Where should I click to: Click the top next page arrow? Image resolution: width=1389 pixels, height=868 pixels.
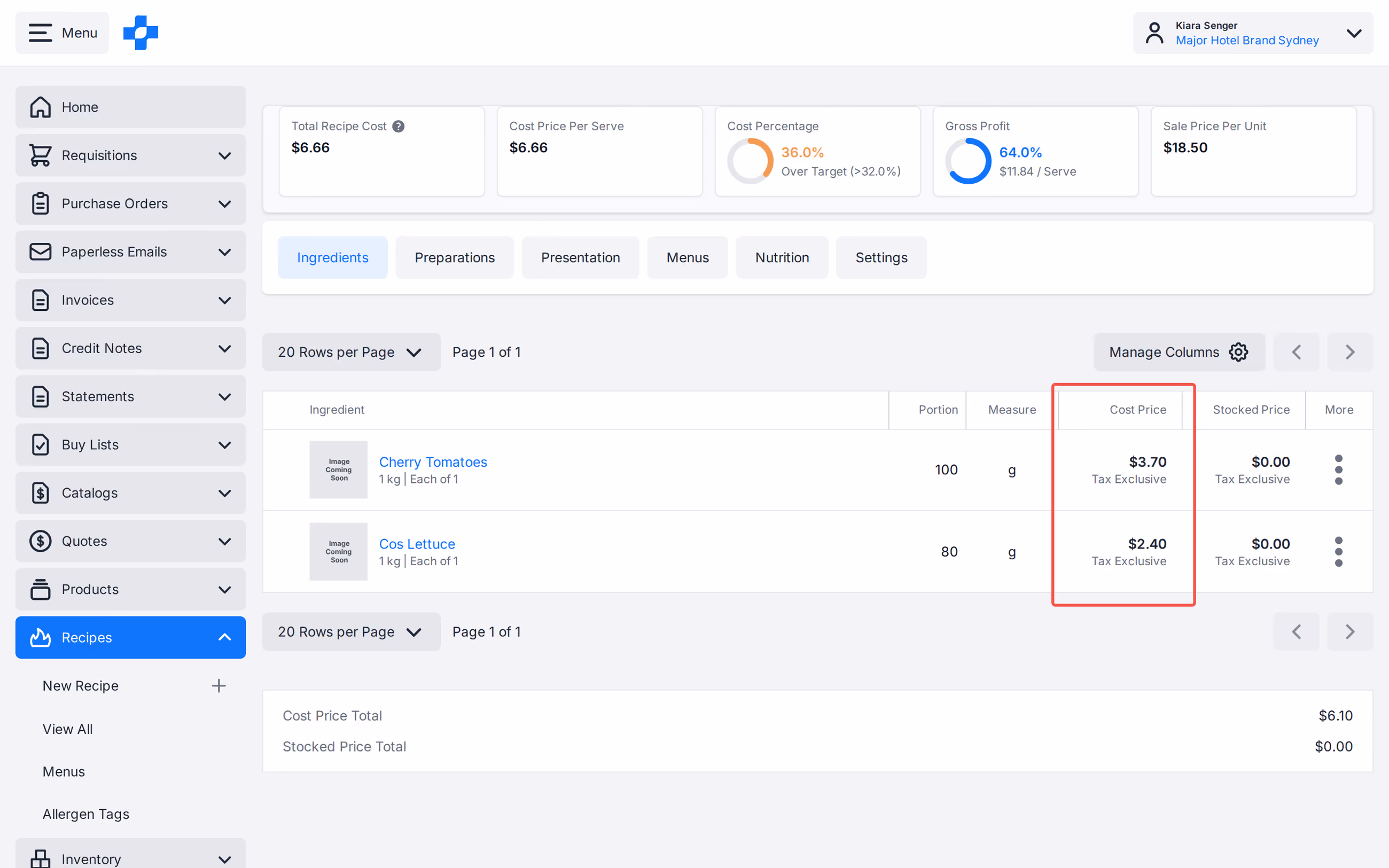[1350, 352]
